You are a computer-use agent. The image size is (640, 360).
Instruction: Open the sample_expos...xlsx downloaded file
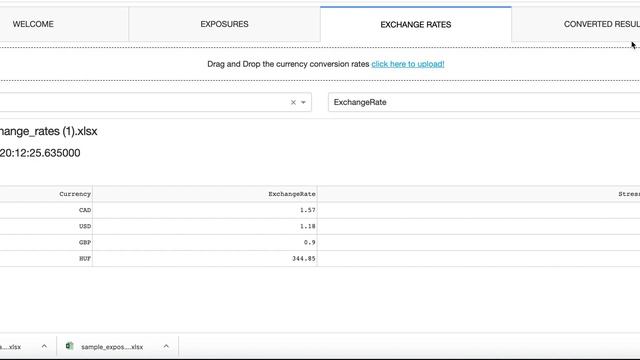click(112, 347)
